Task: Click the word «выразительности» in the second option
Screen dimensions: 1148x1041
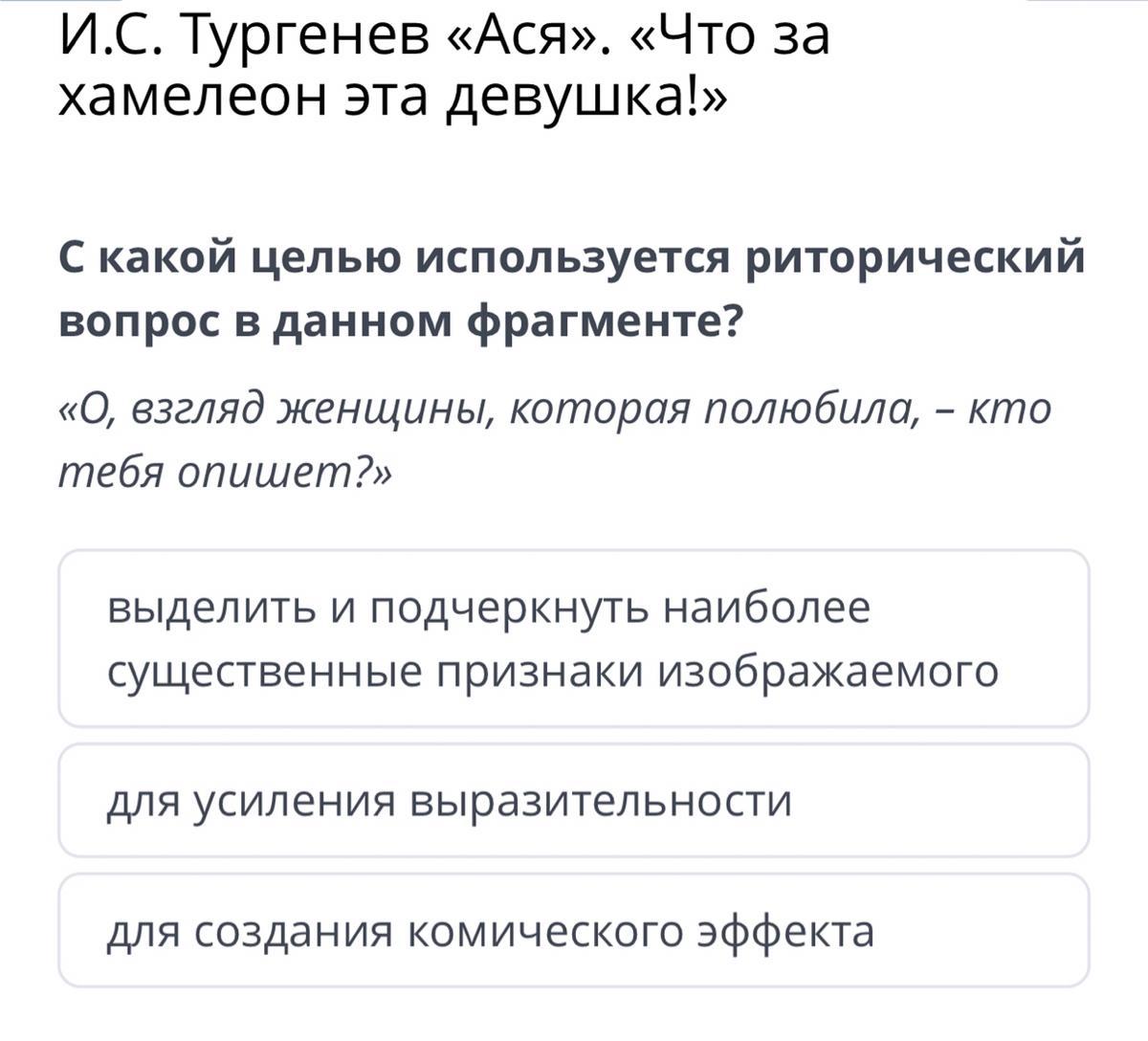Action: coord(602,801)
